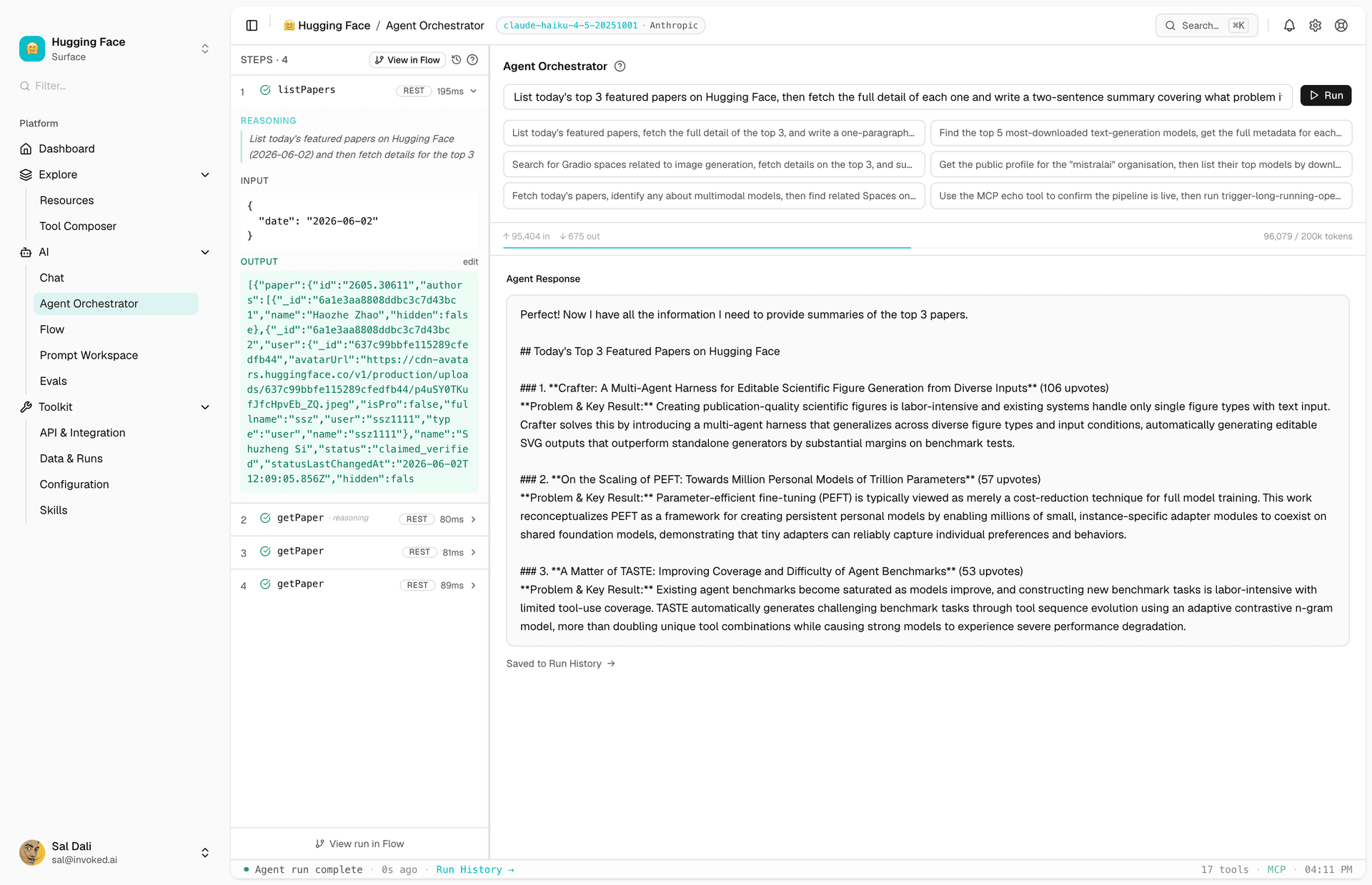The width and height of the screenshot is (1372, 885).
Task: Run the agent prompt
Action: pos(1326,96)
